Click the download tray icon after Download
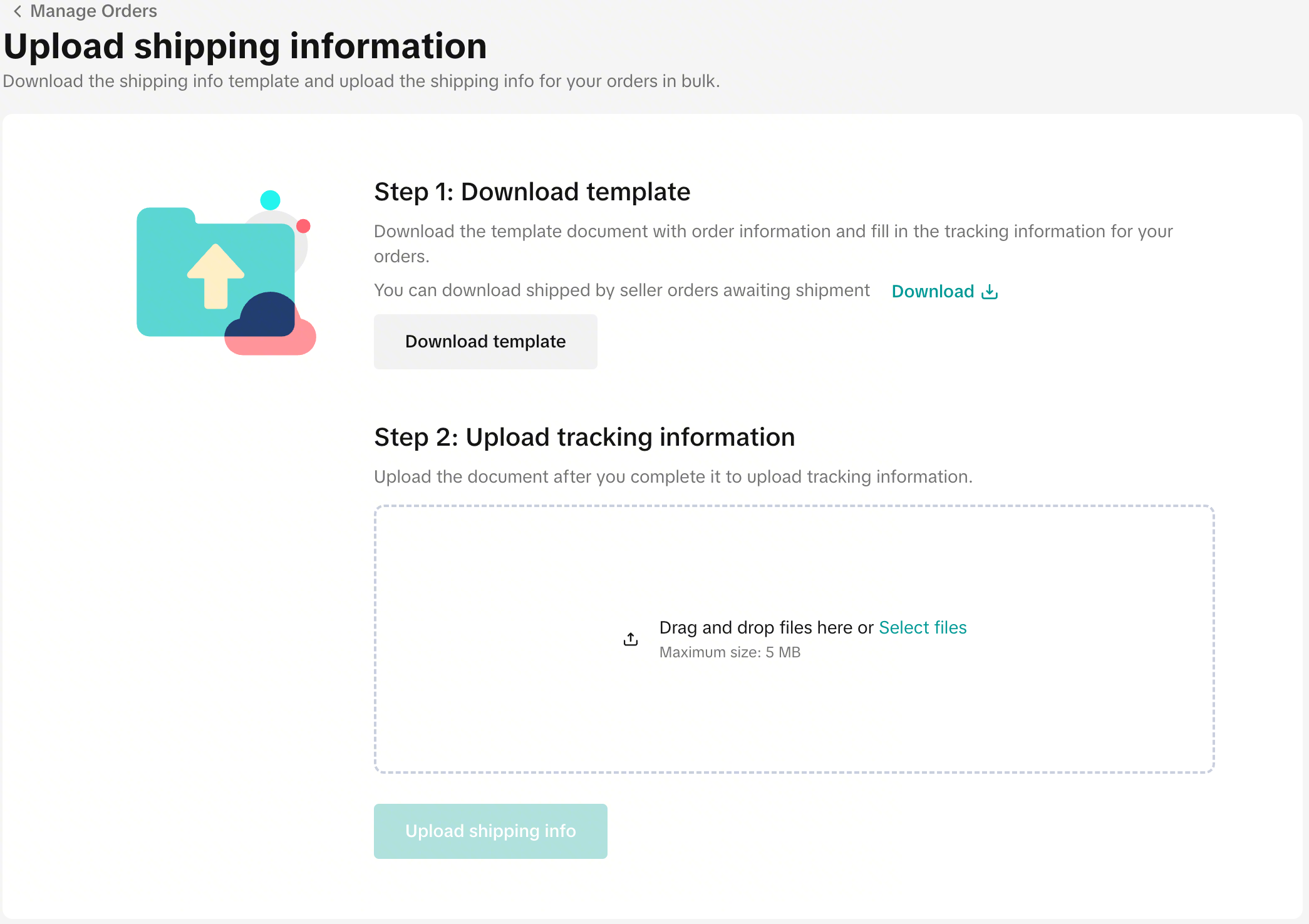Viewport: 1309px width, 924px height. 990,292
